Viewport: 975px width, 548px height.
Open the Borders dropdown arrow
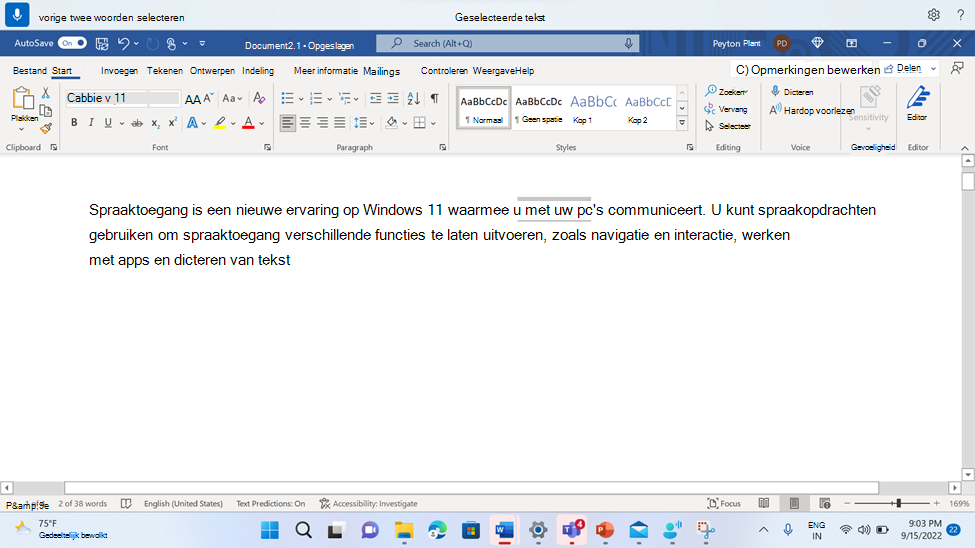(433, 123)
